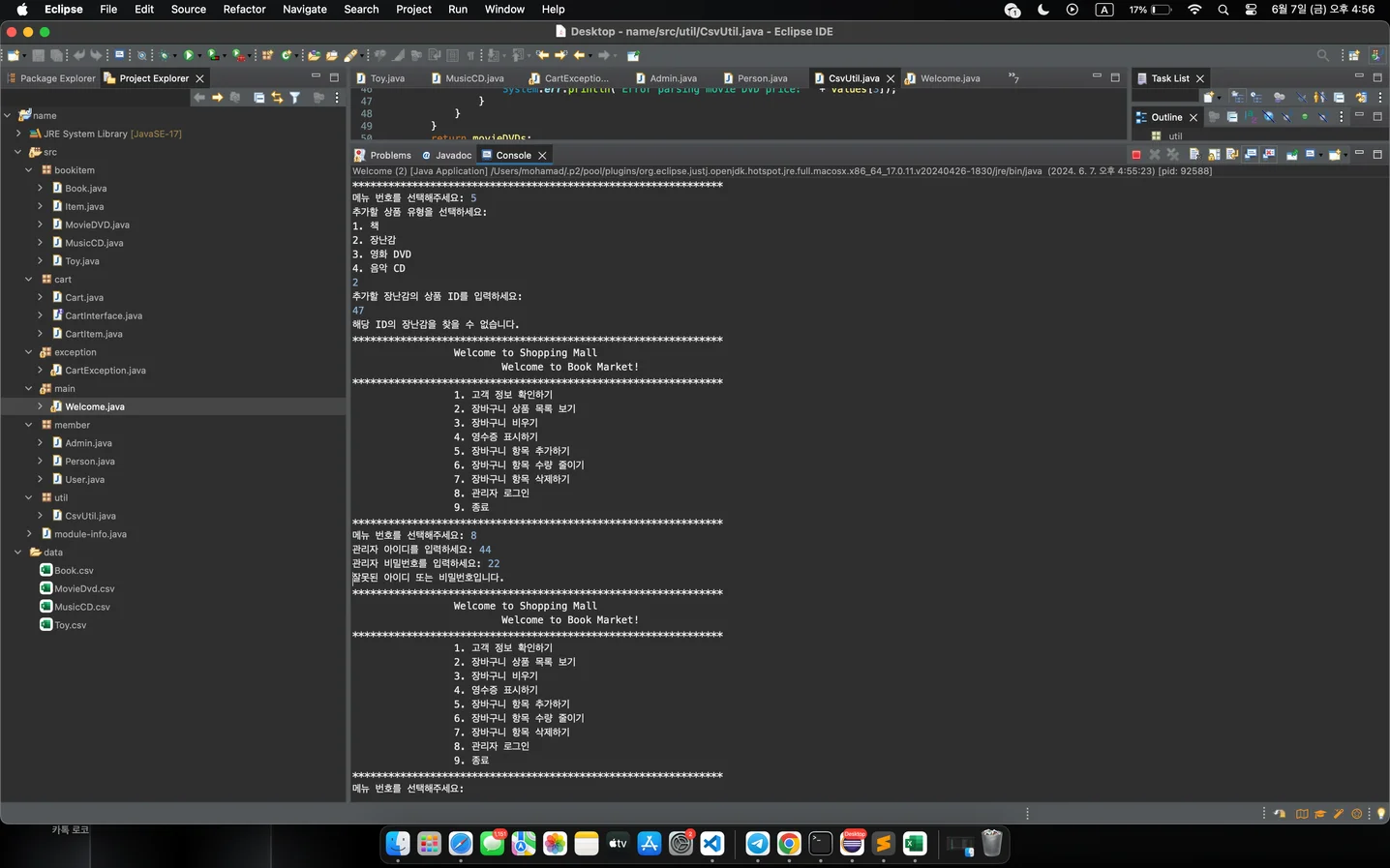Collapse the bookitem package folder
Viewport: 1390px width, 868px height.
pyautogui.click(x=29, y=170)
